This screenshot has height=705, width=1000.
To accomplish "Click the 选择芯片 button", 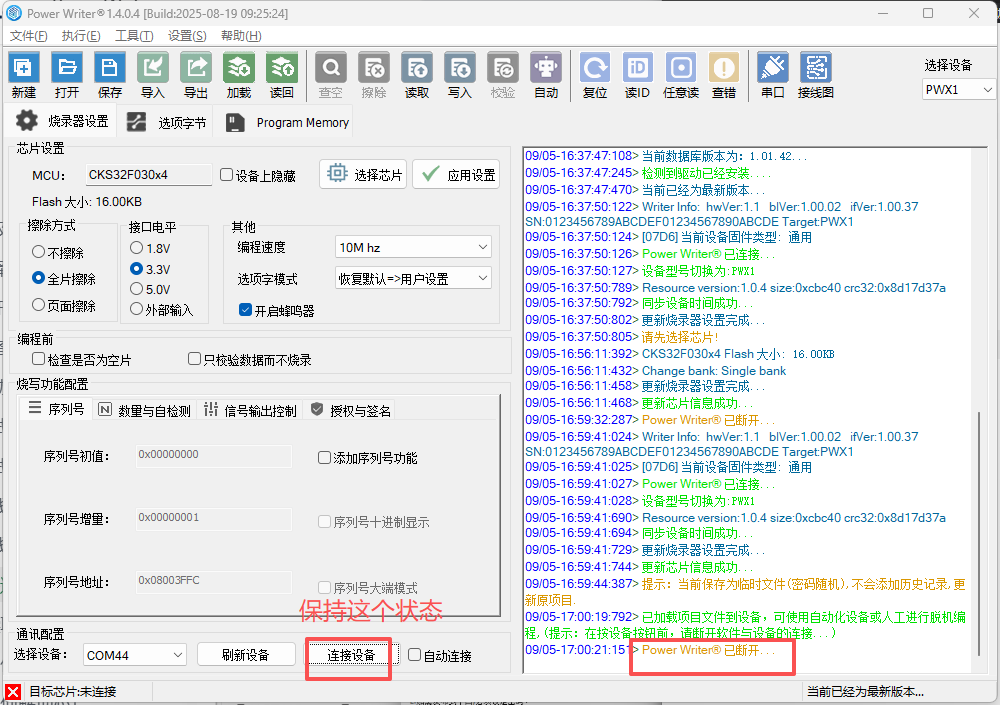I will click(x=364, y=175).
